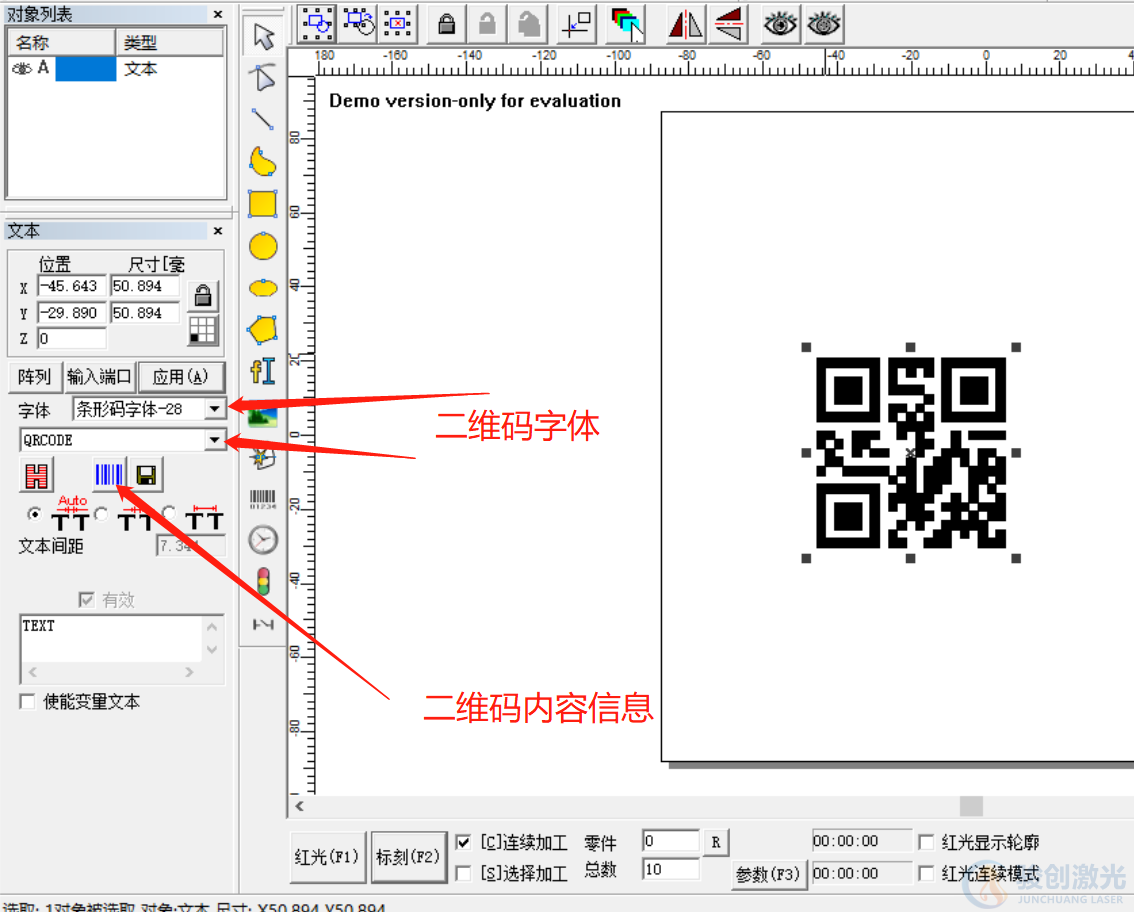Select the third text spacing radio button
This screenshot has width=1134, height=912.
pos(169,513)
